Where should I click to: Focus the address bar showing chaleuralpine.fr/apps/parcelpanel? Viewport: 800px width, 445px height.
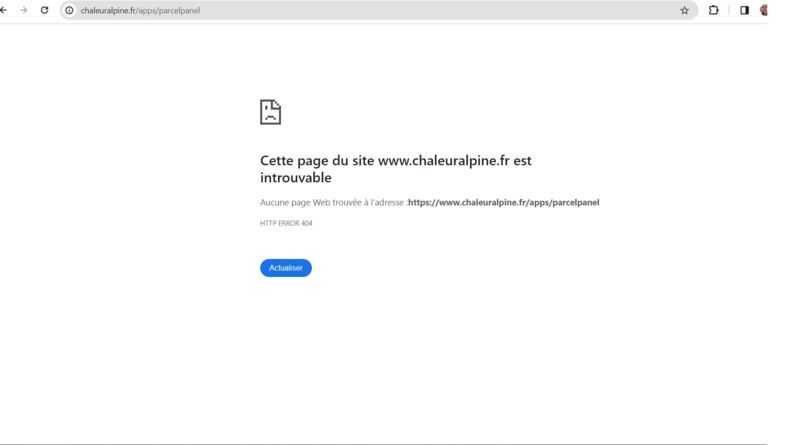pyautogui.click(x=379, y=10)
